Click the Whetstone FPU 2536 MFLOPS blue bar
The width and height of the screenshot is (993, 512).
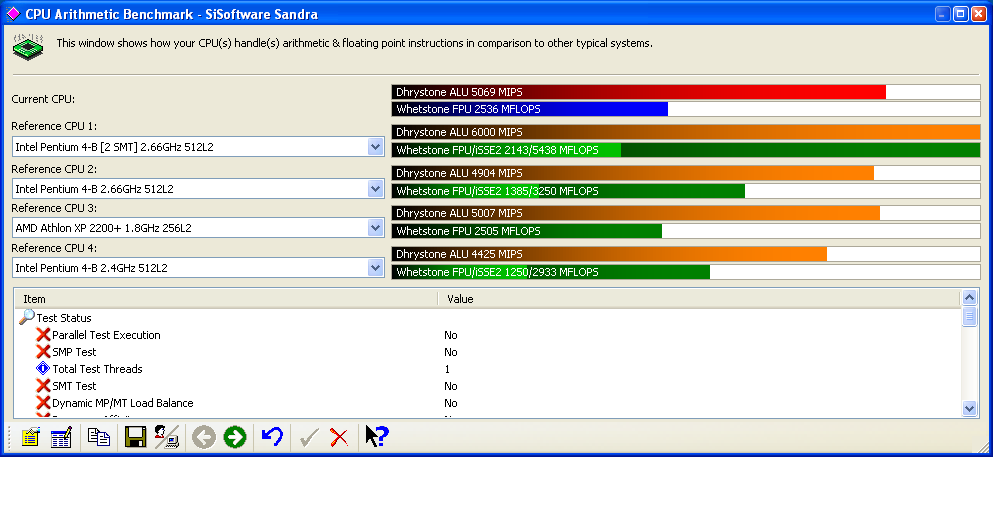686,109
